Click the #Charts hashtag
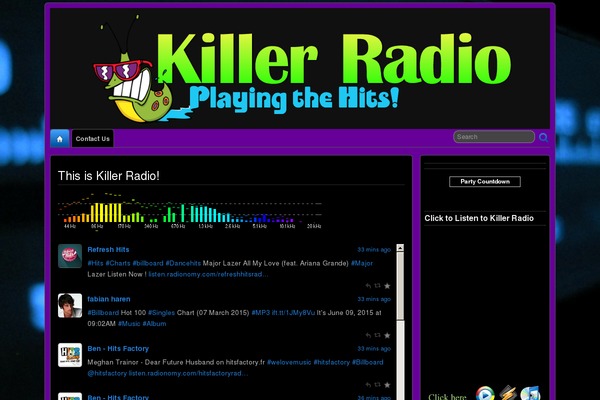The height and width of the screenshot is (400, 600). pyautogui.click(x=118, y=263)
